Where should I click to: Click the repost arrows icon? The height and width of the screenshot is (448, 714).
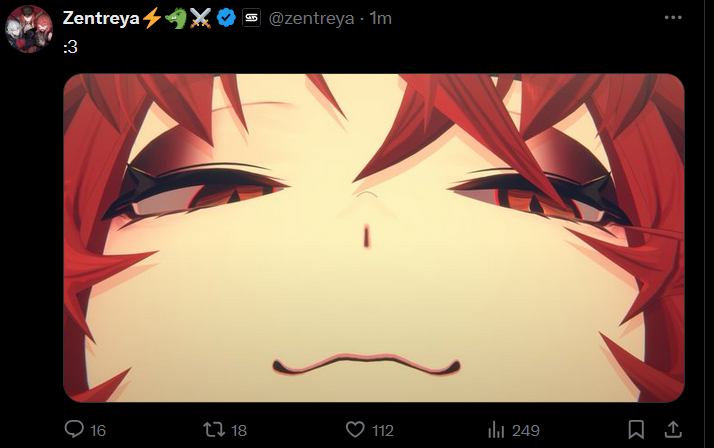click(x=214, y=429)
